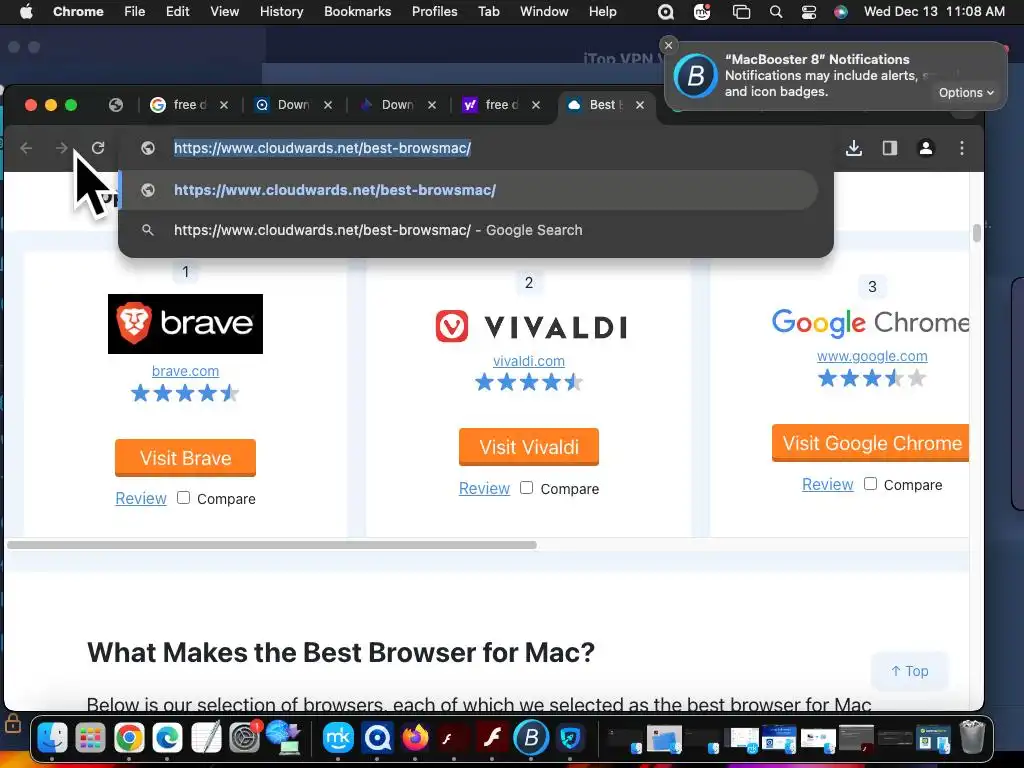Open the Flash Player dock icon

492,738
